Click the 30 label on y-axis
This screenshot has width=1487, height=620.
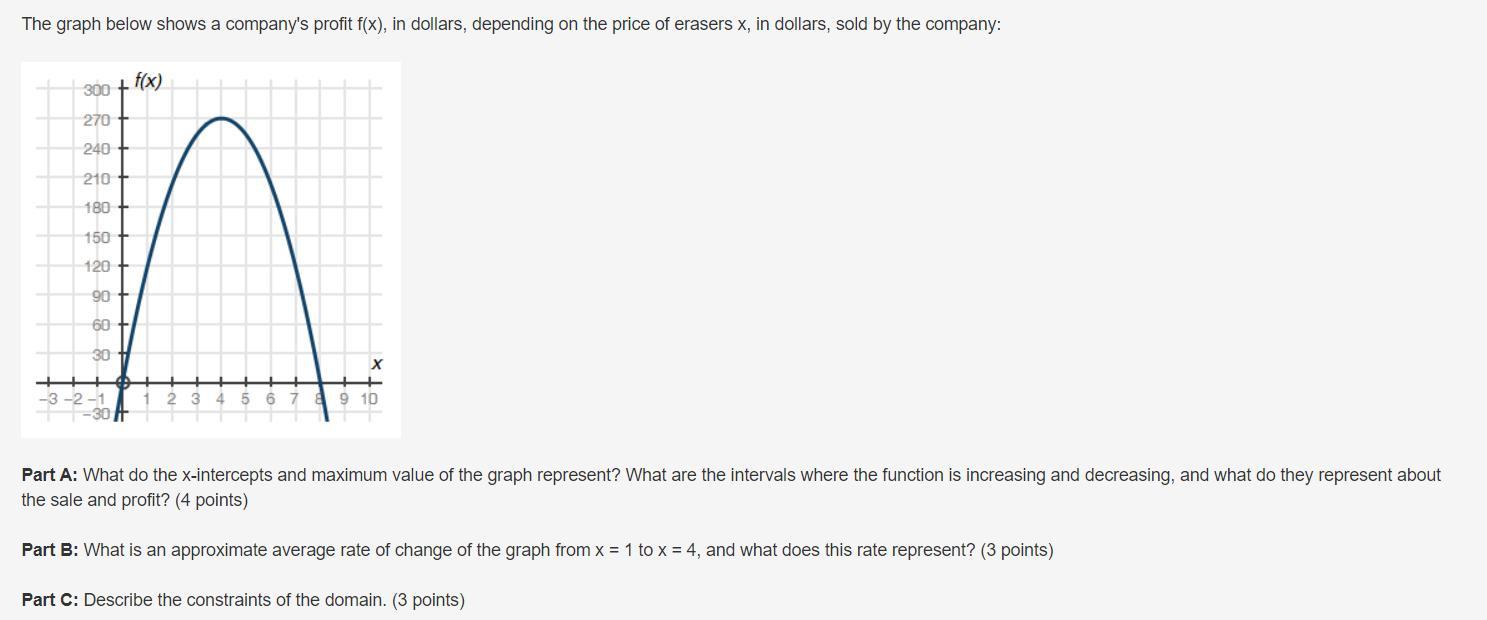click(x=101, y=355)
